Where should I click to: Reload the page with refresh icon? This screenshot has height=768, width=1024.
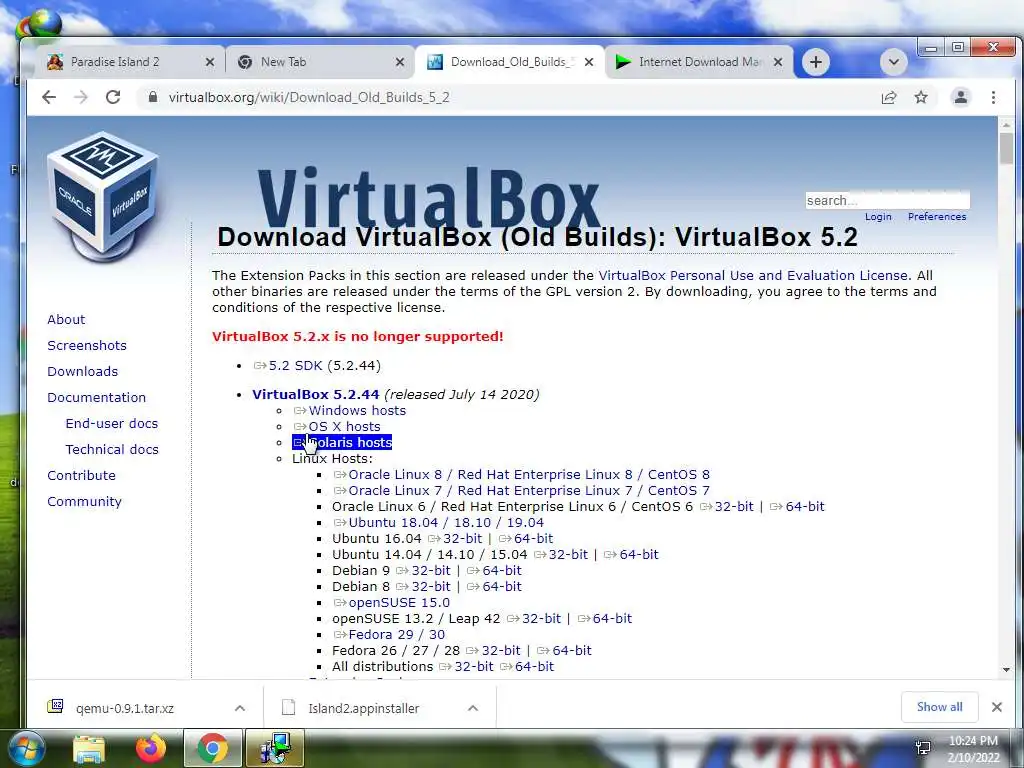pyautogui.click(x=113, y=97)
